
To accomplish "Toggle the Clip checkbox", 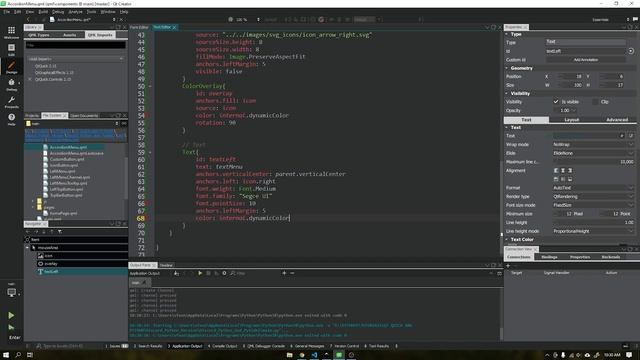I will click(x=595, y=102).
